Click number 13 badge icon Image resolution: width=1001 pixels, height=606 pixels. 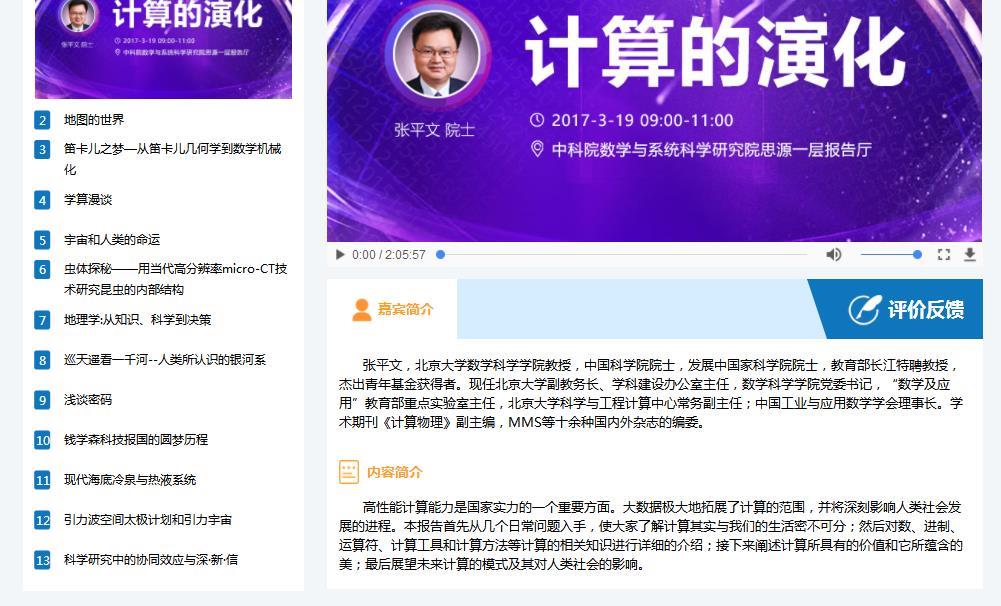coord(42,560)
